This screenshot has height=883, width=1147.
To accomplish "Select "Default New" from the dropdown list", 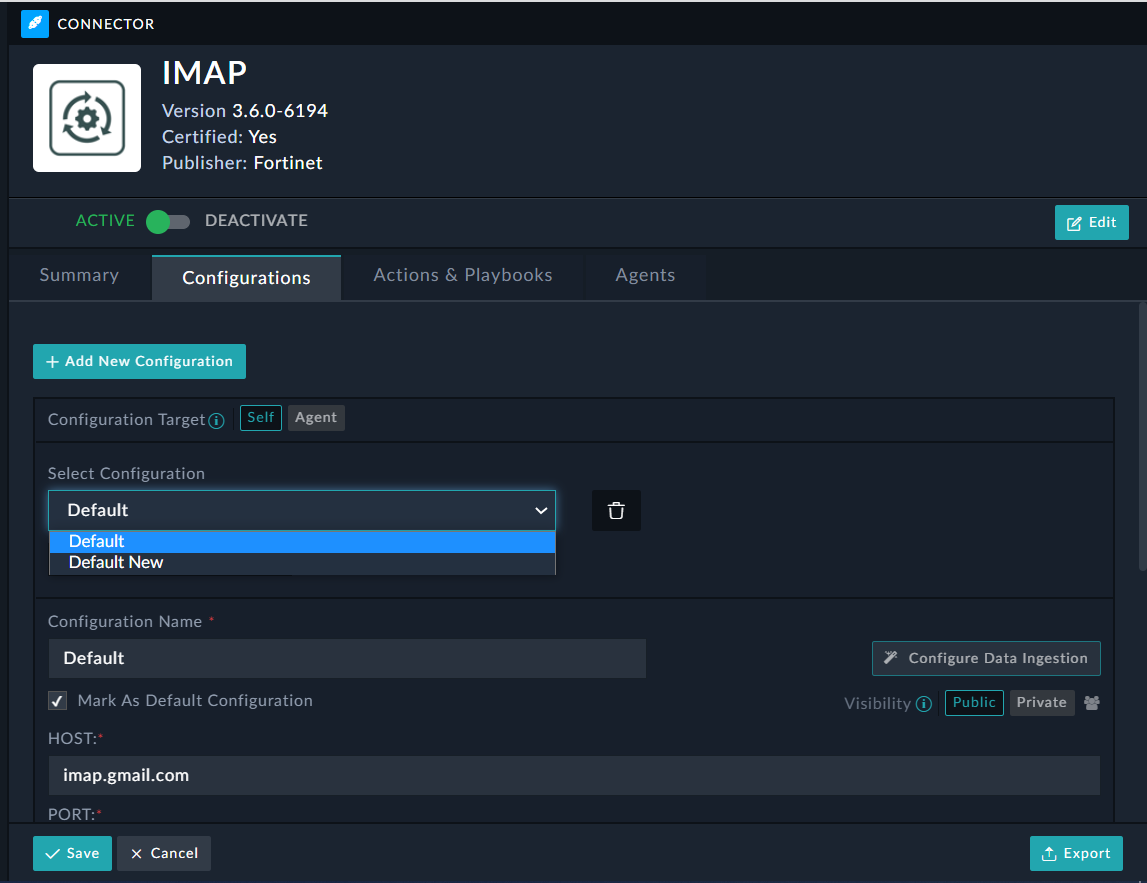I will 116,563.
